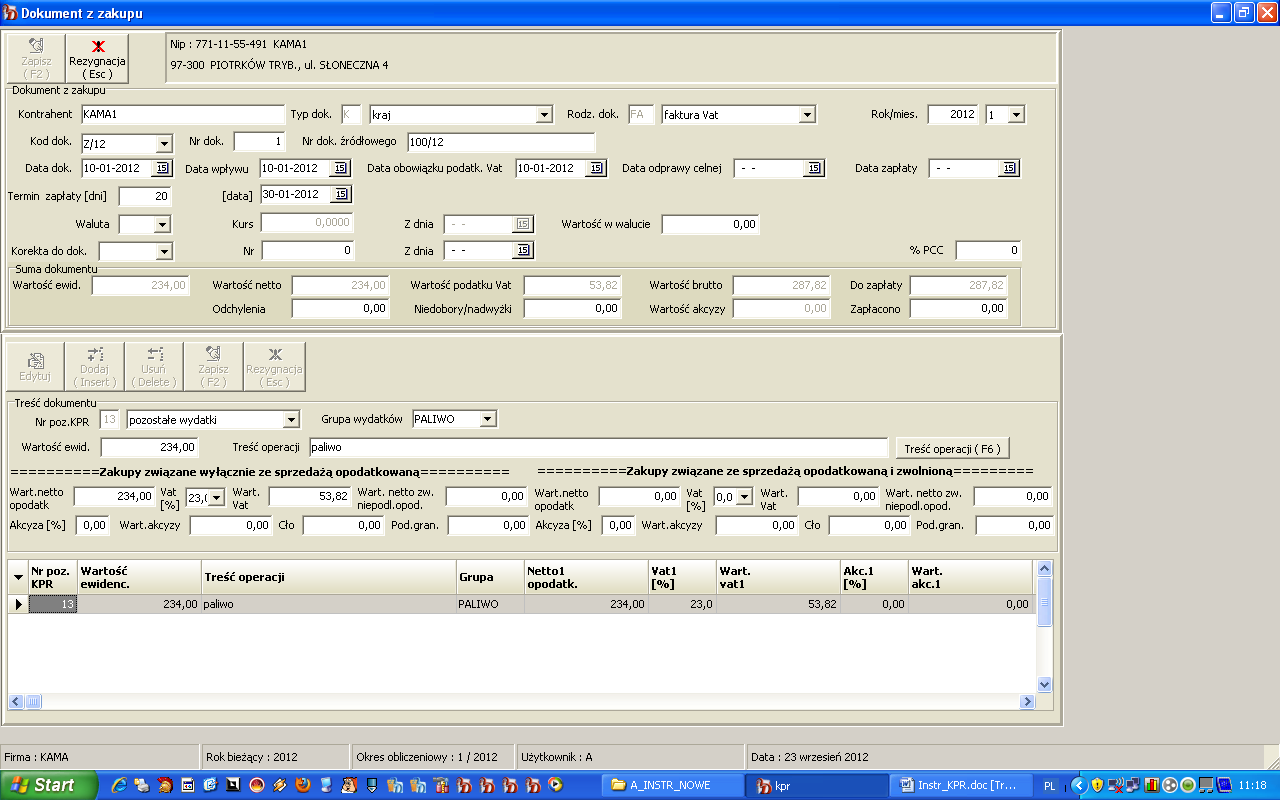Launch Firefox from quick launch bar
Image resolution: width=1280 pixels, height=800 pixels.
pos(302,785)
